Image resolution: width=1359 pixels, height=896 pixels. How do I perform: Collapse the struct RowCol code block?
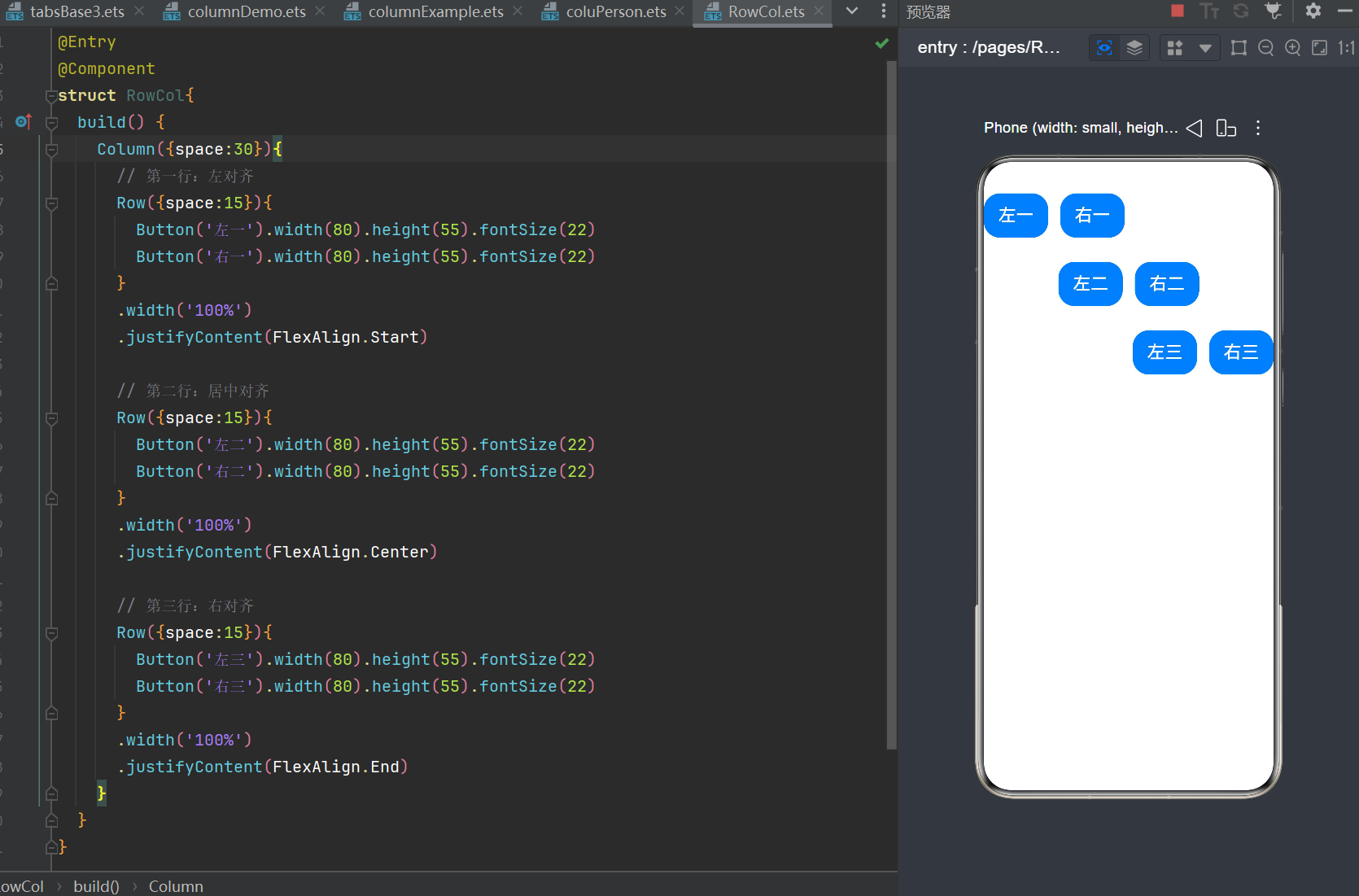point(51,96)
